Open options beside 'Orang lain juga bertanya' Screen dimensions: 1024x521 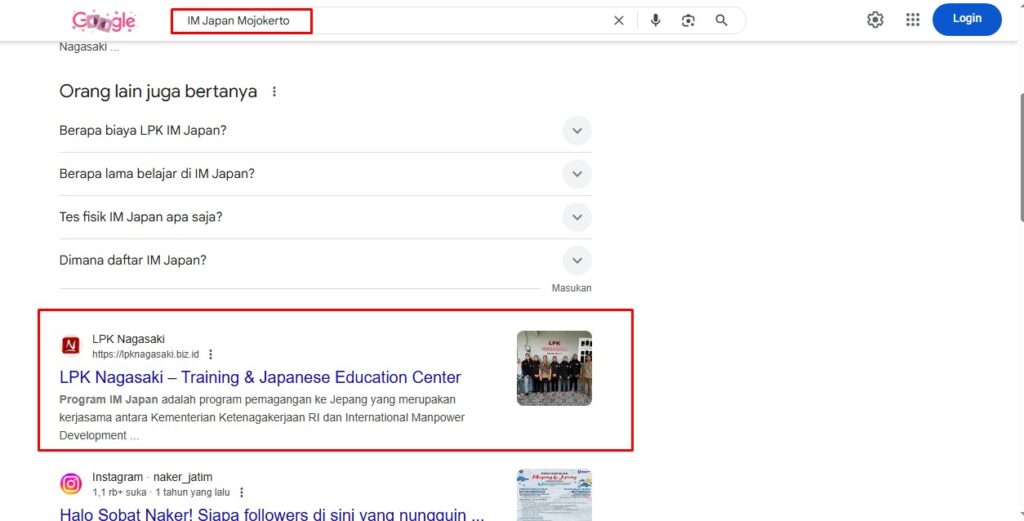point(274,92)
